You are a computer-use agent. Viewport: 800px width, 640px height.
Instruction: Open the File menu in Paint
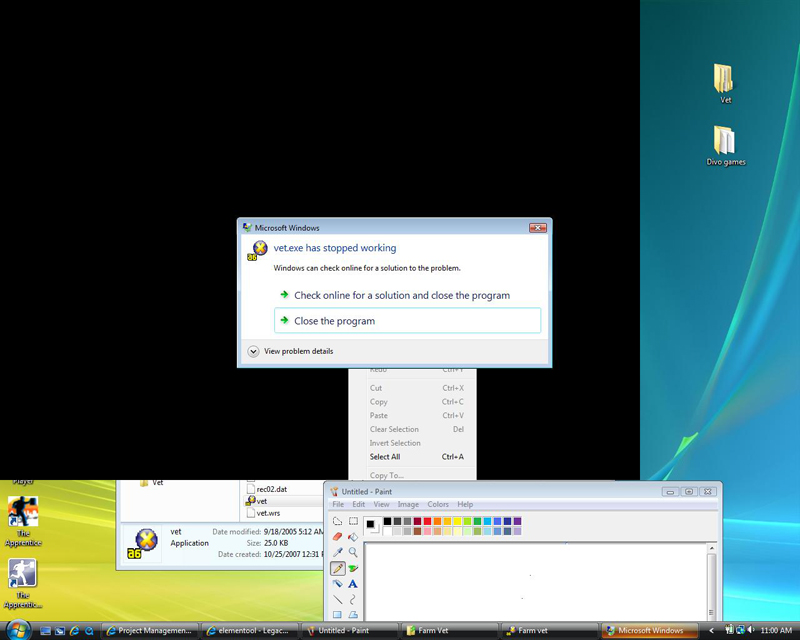pos(338,504)
